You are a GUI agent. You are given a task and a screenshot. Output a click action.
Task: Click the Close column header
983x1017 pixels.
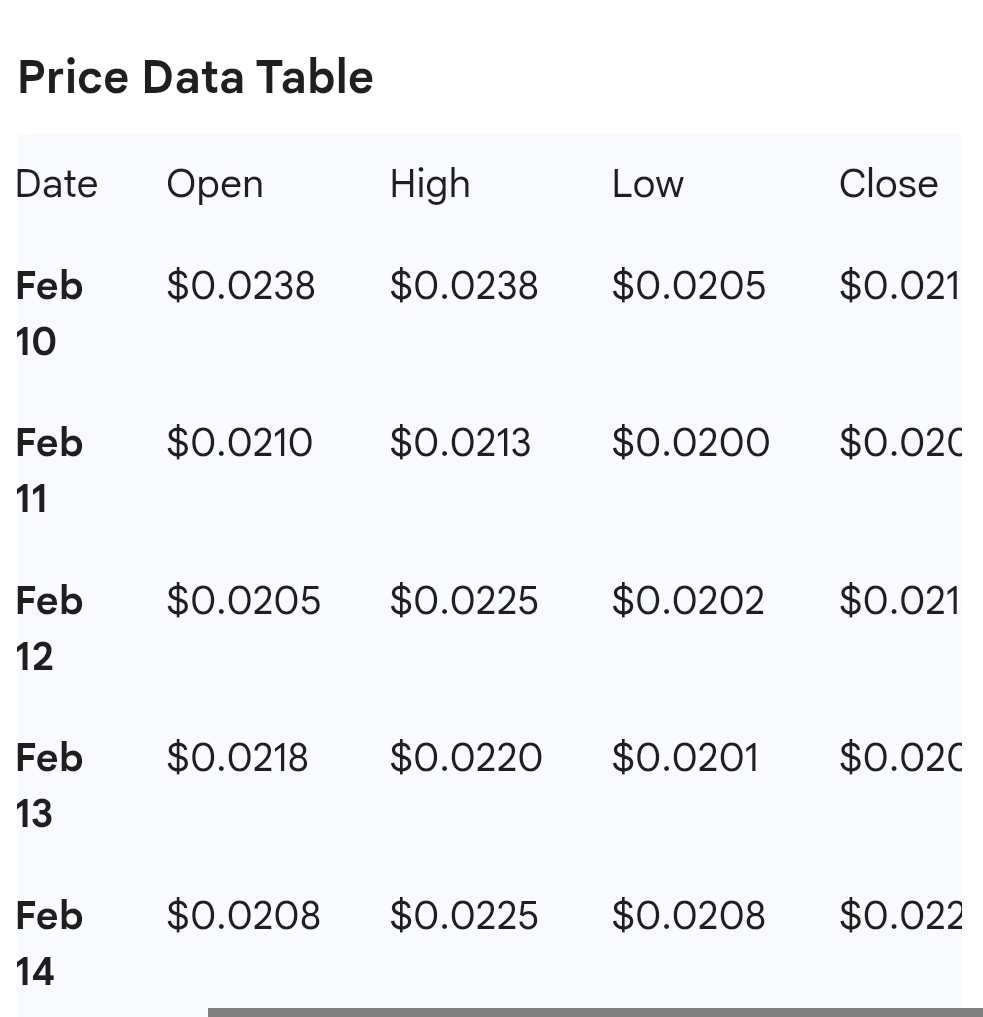tap(888, 184)
